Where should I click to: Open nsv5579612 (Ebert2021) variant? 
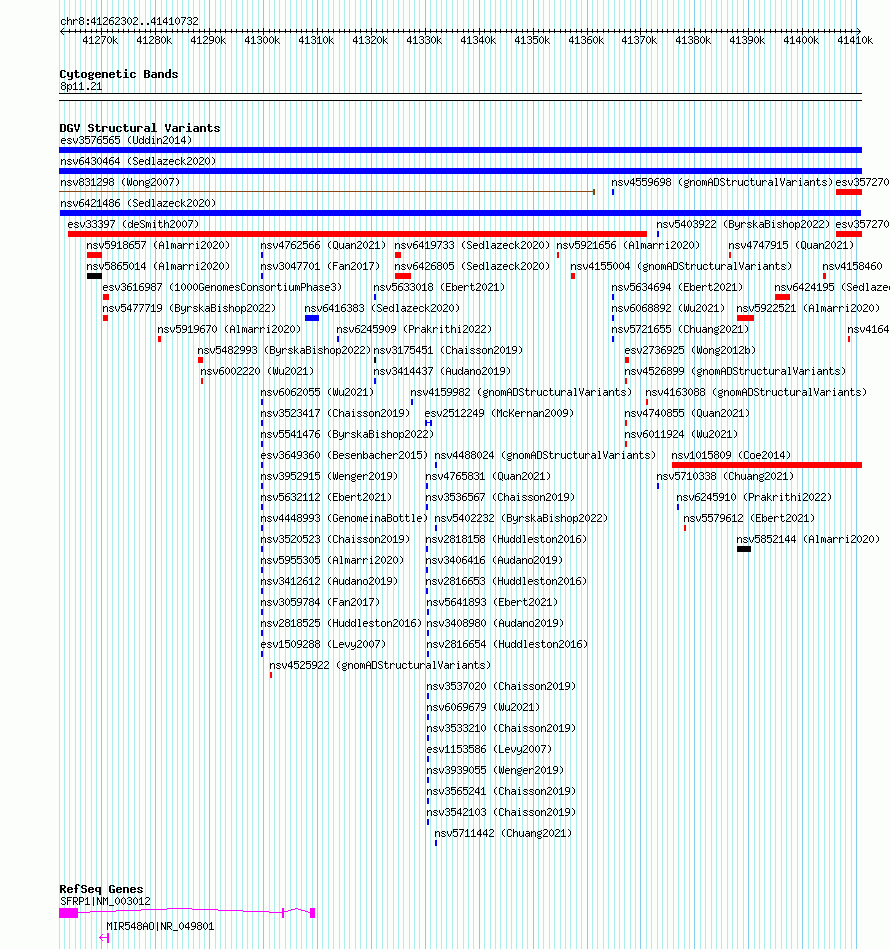[x=749, y=519]
